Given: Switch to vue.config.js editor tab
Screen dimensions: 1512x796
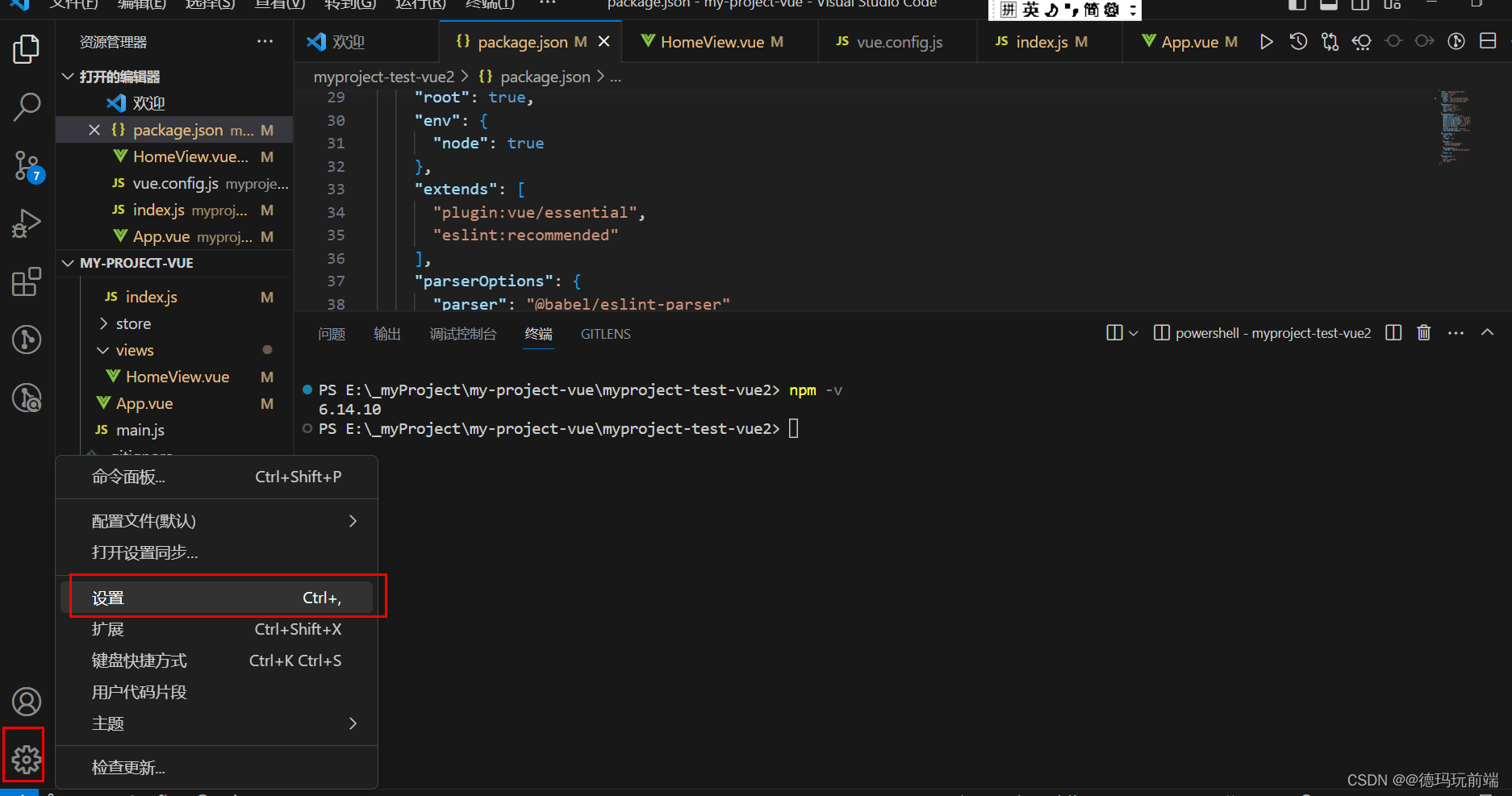Looking at the screenshot, I should pos(897,42).
